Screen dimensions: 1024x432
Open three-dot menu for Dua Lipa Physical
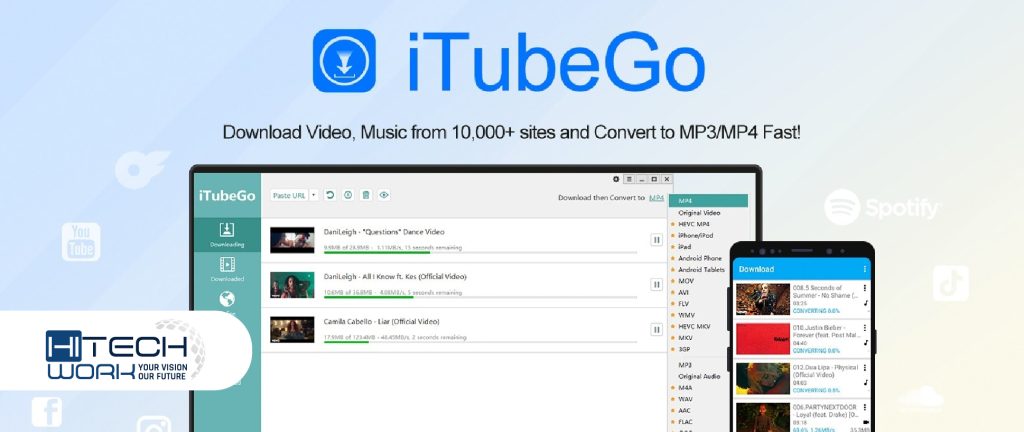tap(865, 367)
